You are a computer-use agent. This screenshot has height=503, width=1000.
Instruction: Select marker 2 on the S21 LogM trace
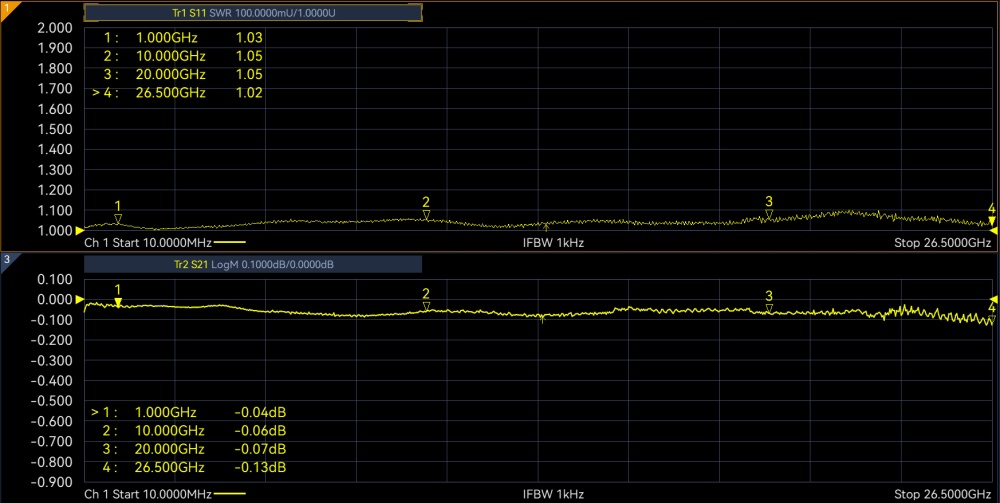tap(426, 307)
